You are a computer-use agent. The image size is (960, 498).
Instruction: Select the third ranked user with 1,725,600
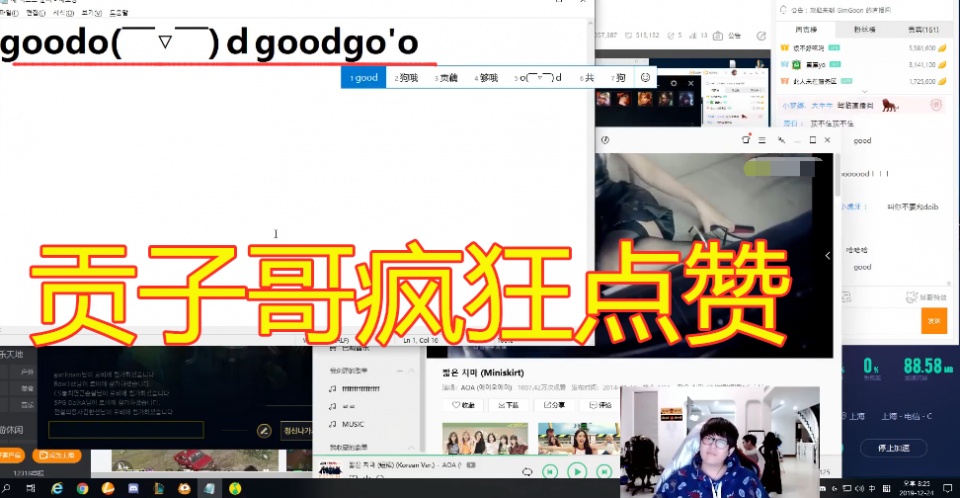point(864,81)
